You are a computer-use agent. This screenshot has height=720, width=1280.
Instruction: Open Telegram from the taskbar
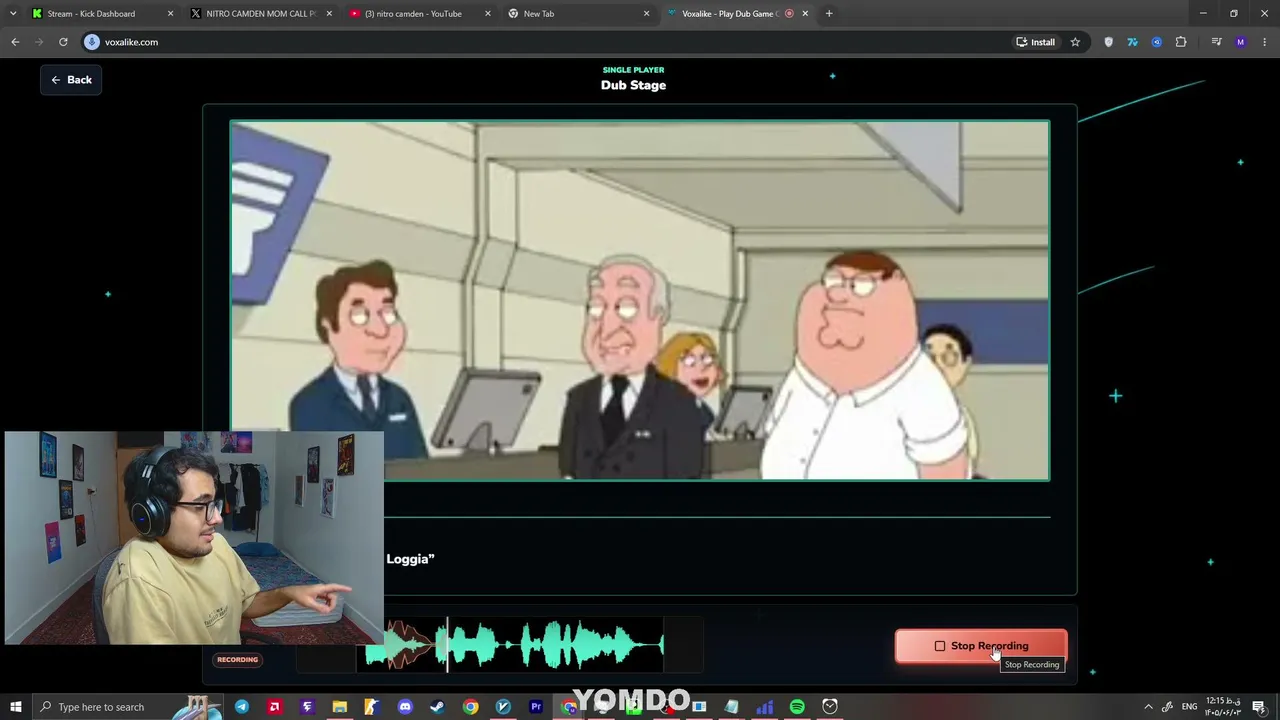pos(242,707)
